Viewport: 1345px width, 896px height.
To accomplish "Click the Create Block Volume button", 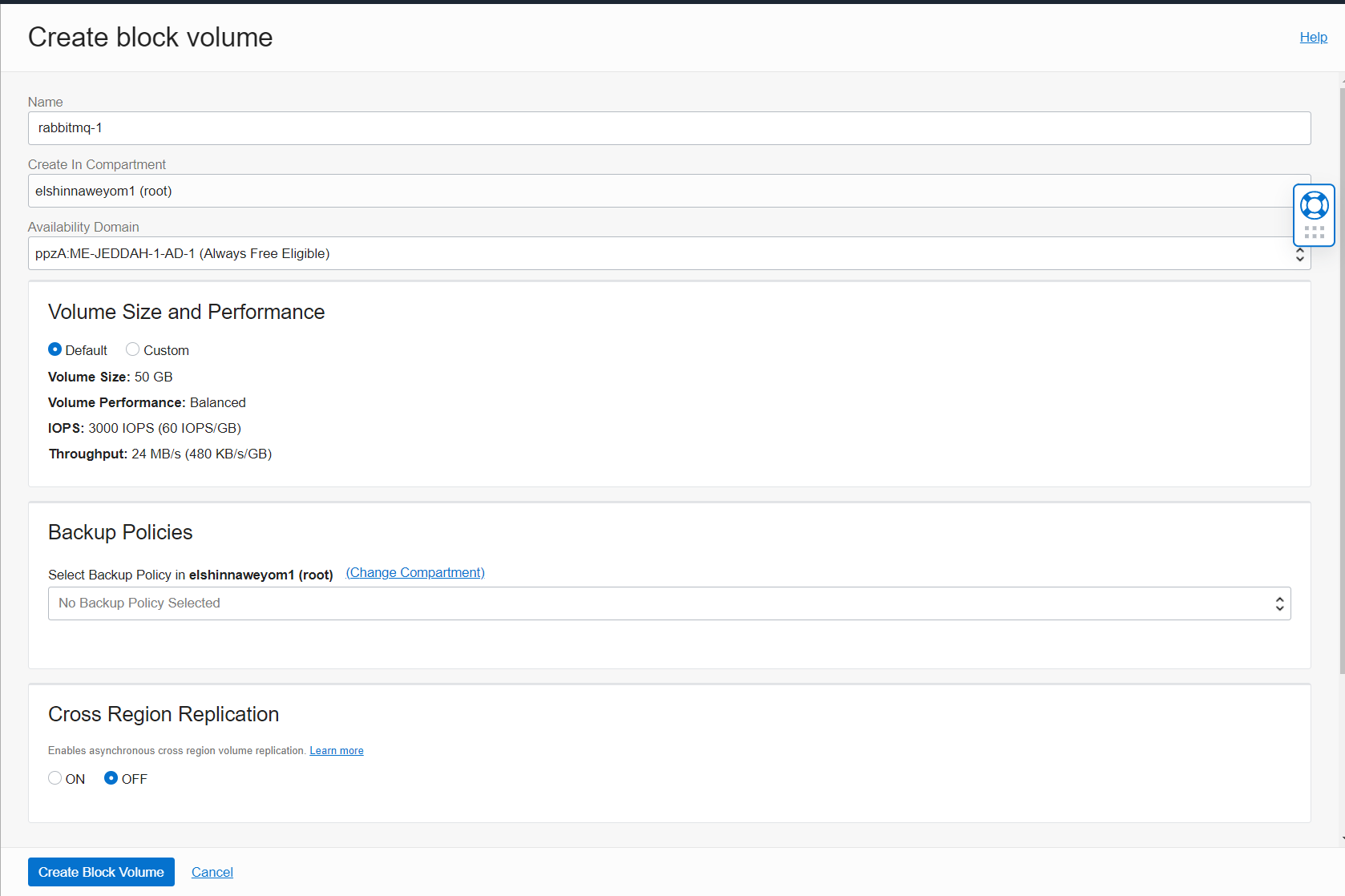I will click(x=100, y=872).
